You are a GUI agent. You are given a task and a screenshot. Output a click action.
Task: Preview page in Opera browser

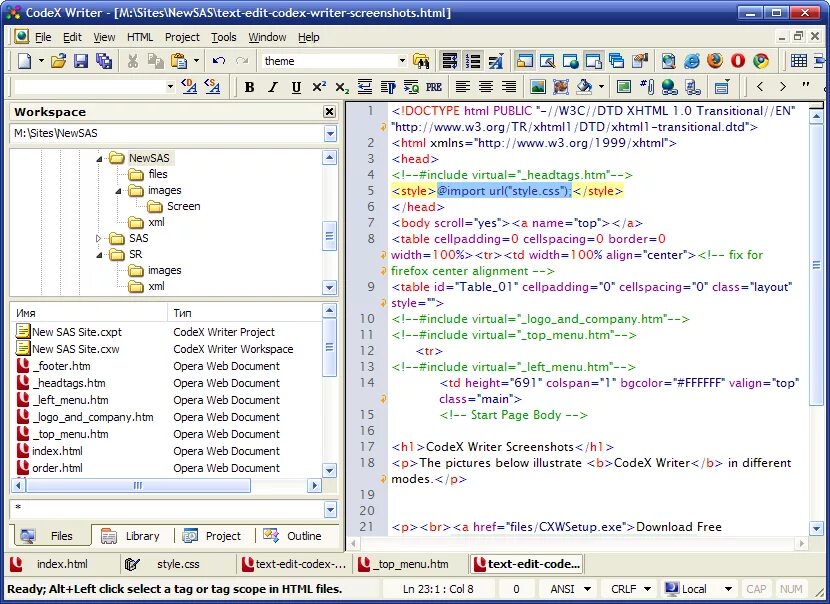pyautogui.click(x=738, y=61)
